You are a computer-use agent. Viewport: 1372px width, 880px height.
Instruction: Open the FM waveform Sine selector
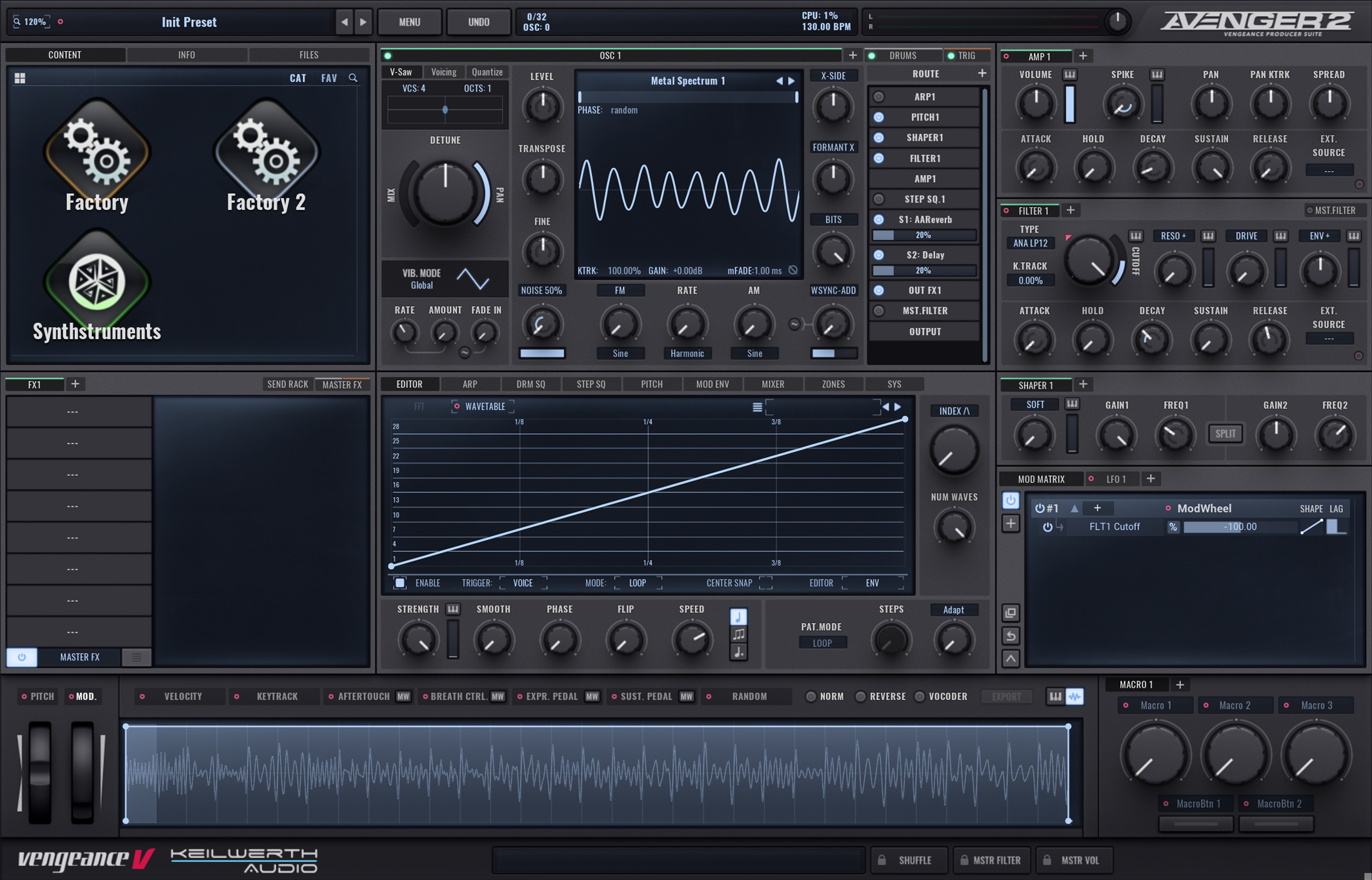[x=620, y=353]
